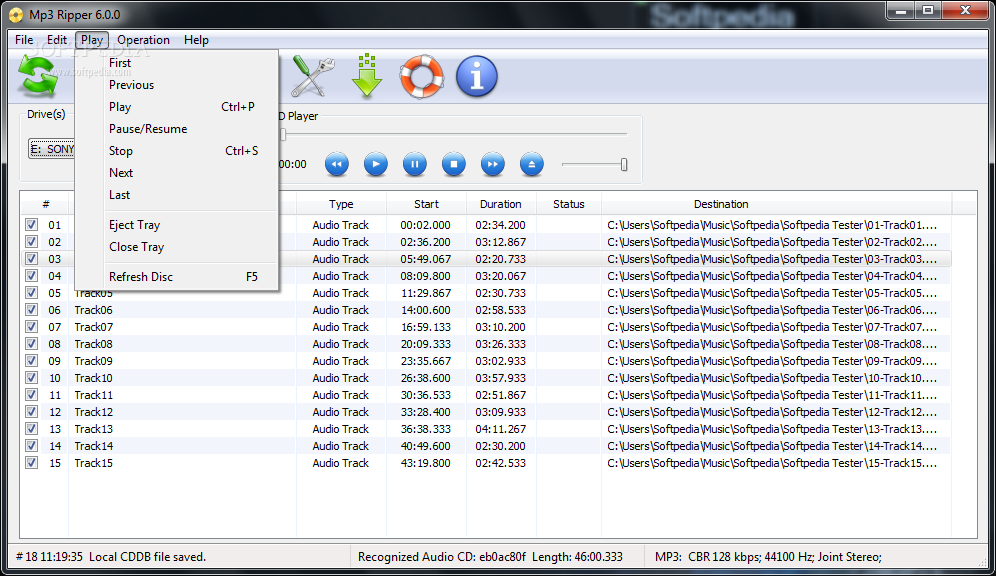Screen dimensions: 996x576
Task: Click the MP3 CBR 128 kbps status text
Action: (x=768, y=557)
